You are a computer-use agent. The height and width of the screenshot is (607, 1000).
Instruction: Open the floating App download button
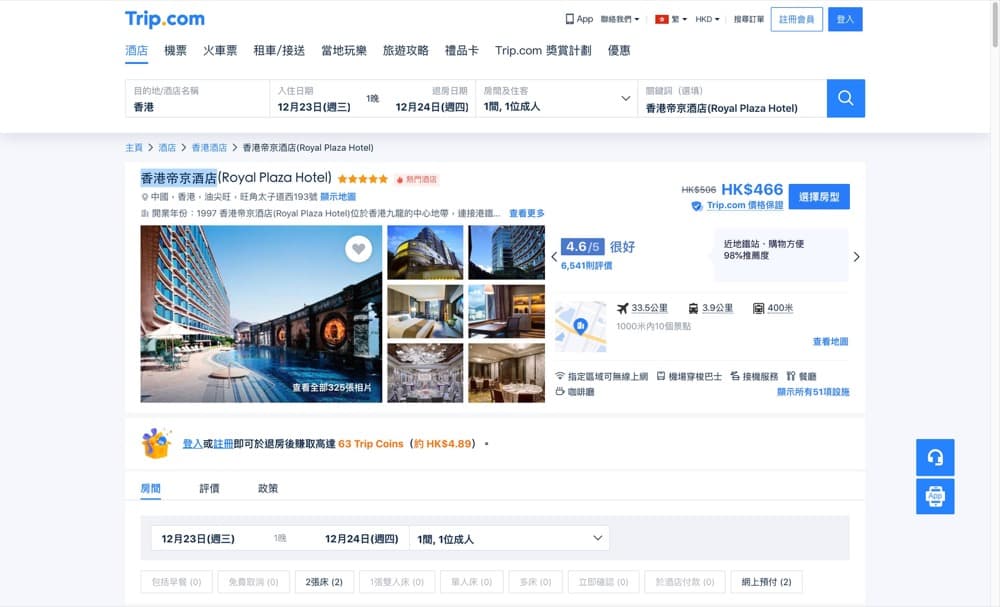pos(935,496)
